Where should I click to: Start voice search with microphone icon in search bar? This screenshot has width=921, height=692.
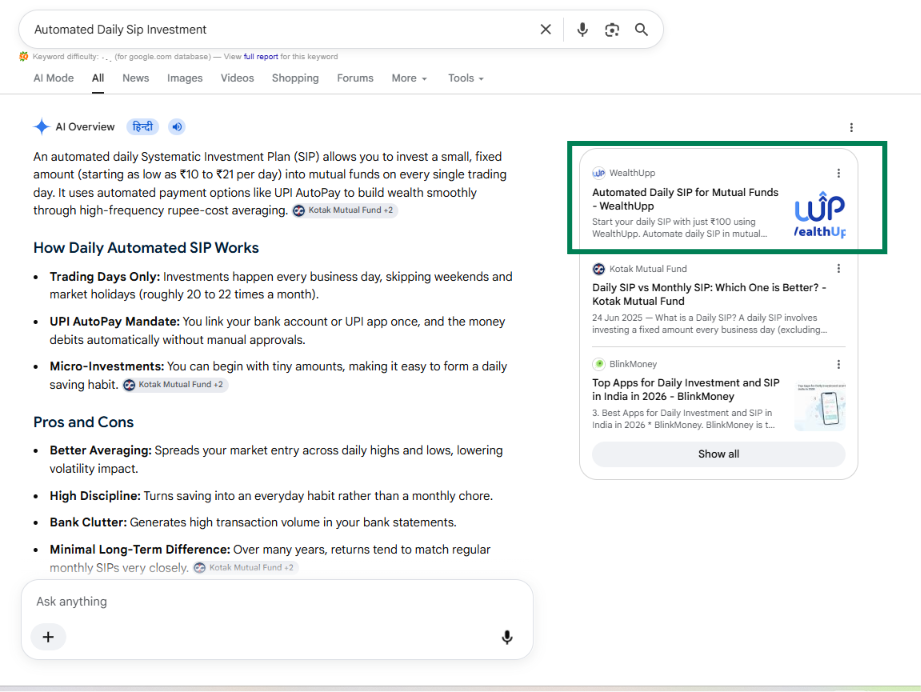582,29
